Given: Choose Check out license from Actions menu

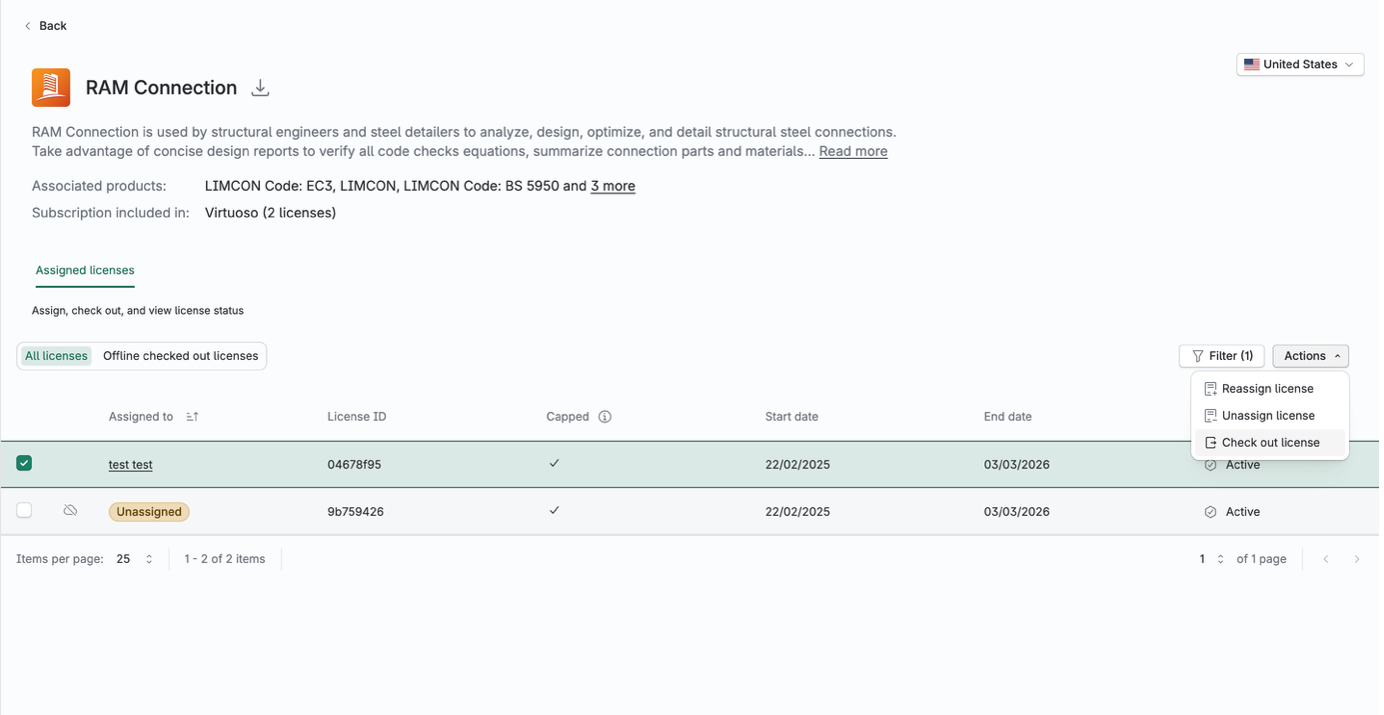Looking at the screenshot, I should point(1270,443).
